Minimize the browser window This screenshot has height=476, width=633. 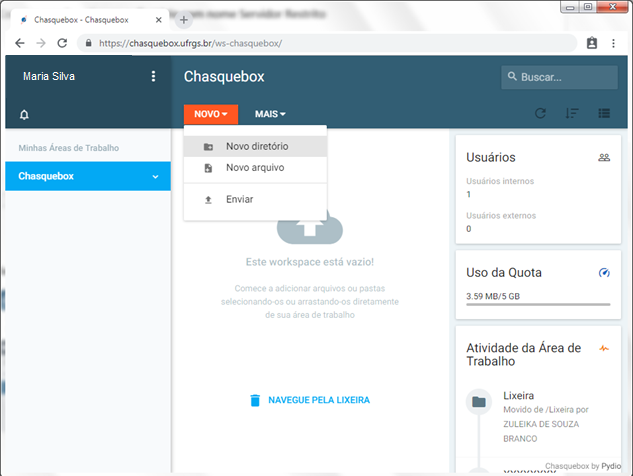tap(570, 7)
